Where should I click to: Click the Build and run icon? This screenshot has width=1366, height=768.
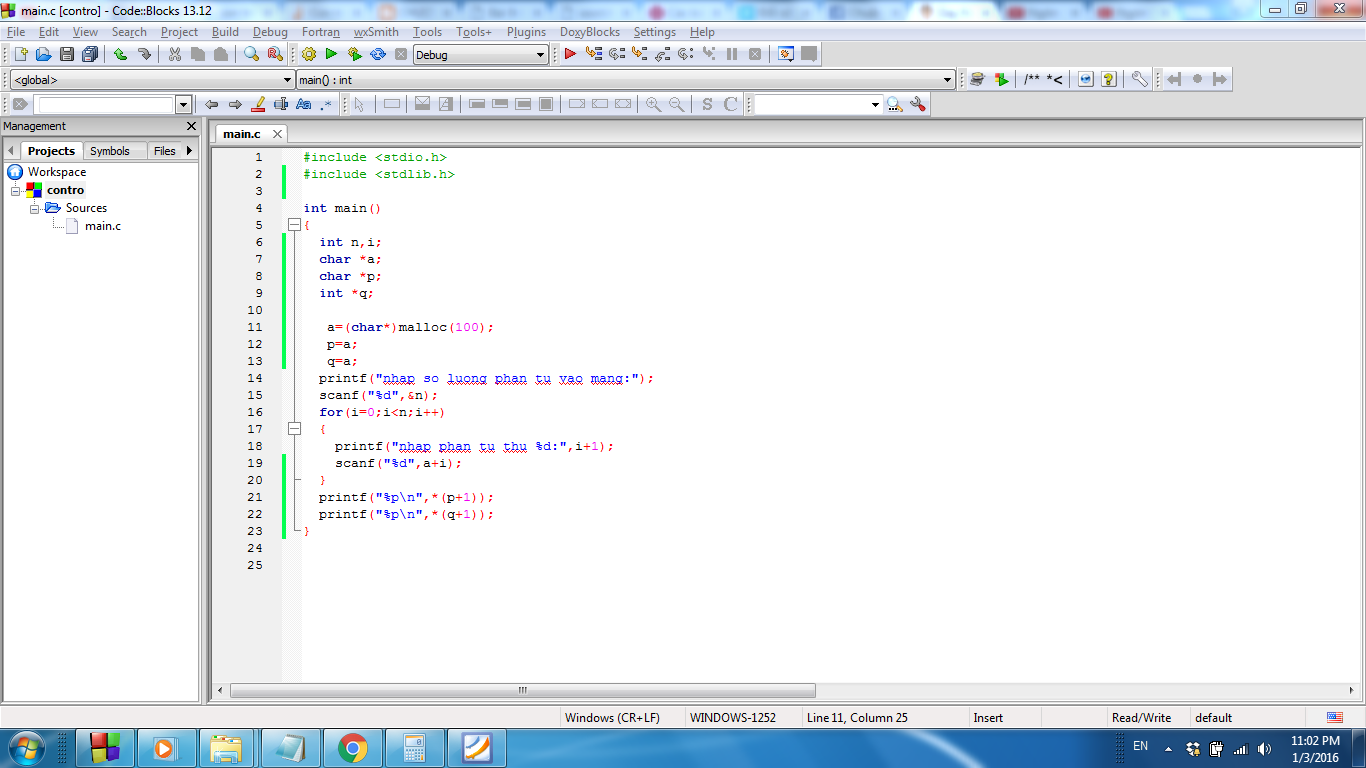pyautogui.click(x=354, y=54)
